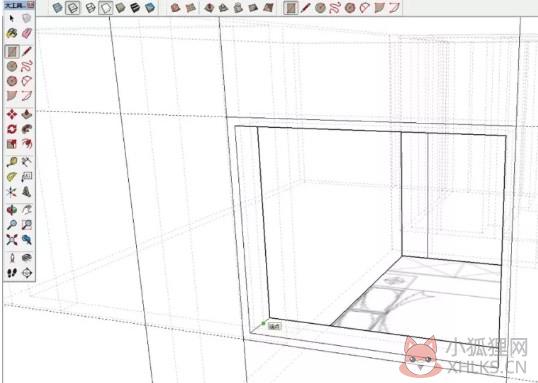Switch to the Orbit tool
Viewport: 538px width, 383px height.
[12, 210]
